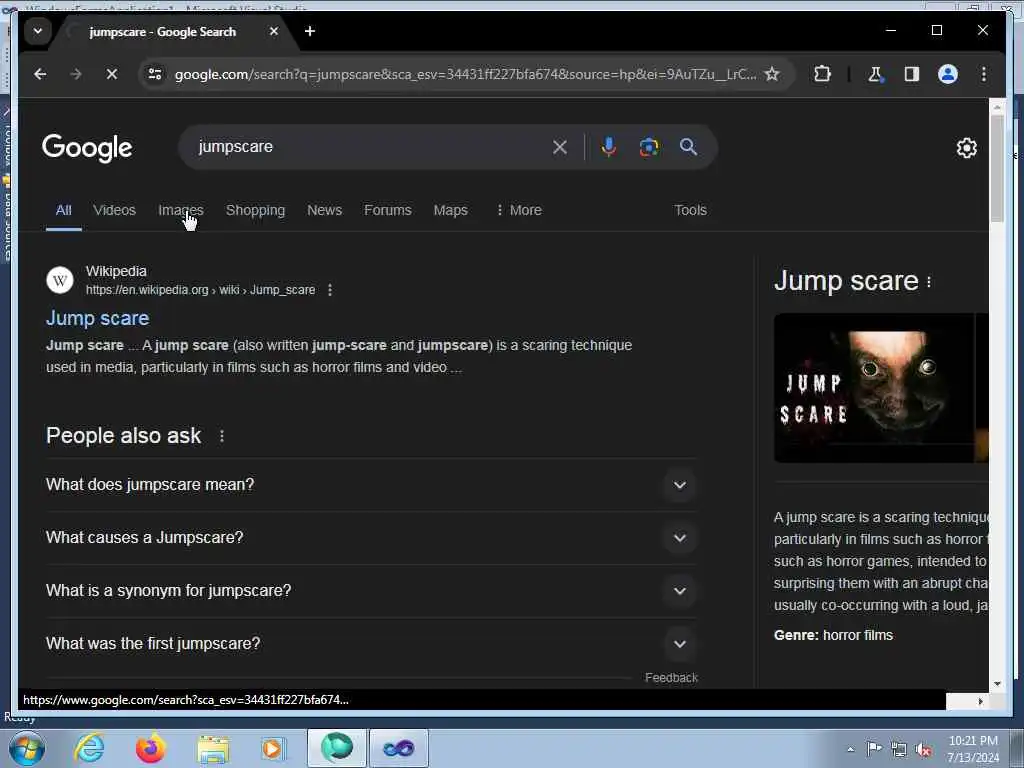Go back to the previous page

pos(40,74)
